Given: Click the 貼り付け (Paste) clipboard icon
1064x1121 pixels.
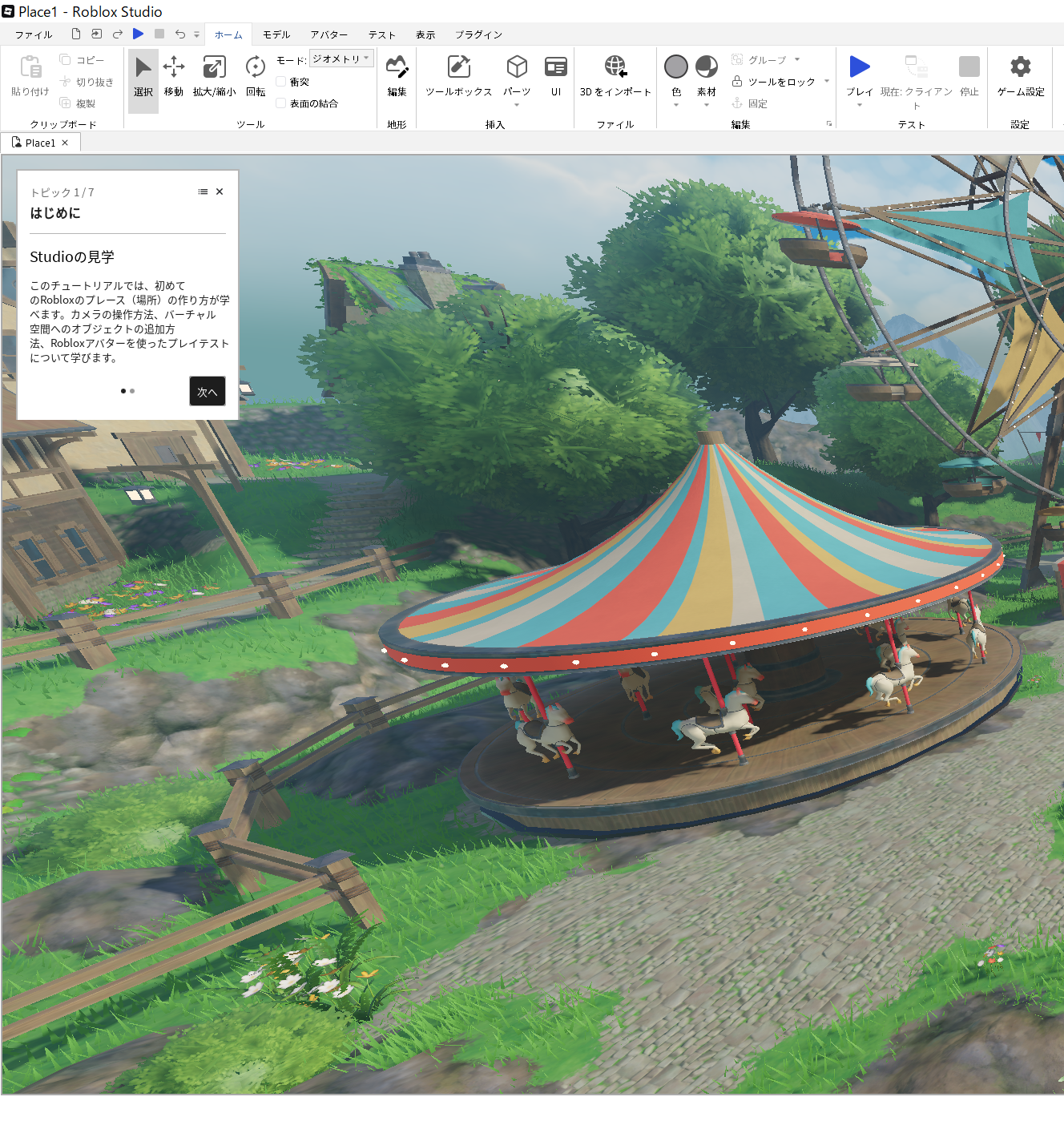Looking at the screenshot, I should (30, 67).
